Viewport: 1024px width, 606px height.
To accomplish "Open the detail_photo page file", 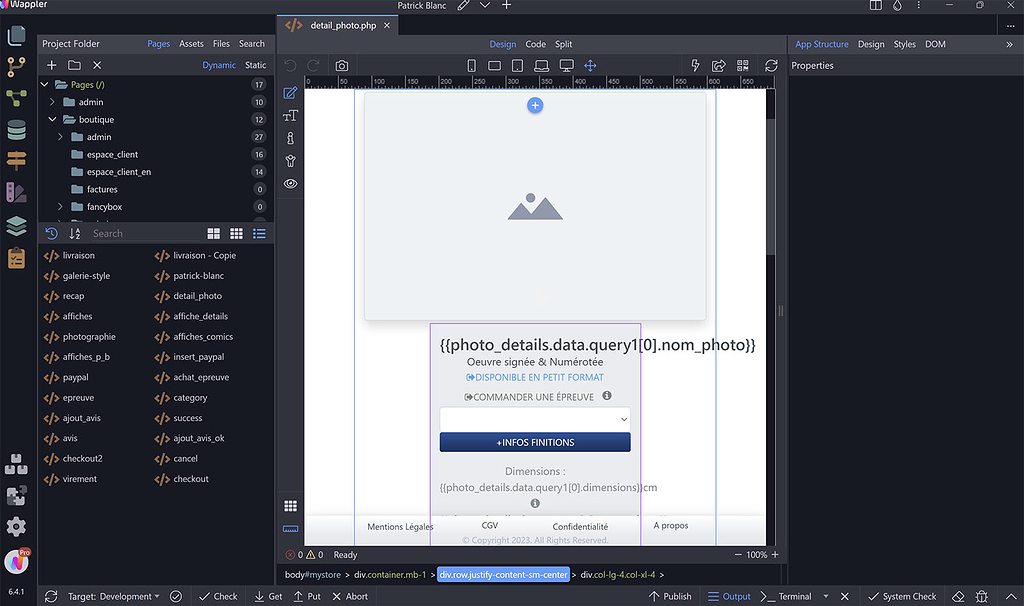I will [189, 296].
